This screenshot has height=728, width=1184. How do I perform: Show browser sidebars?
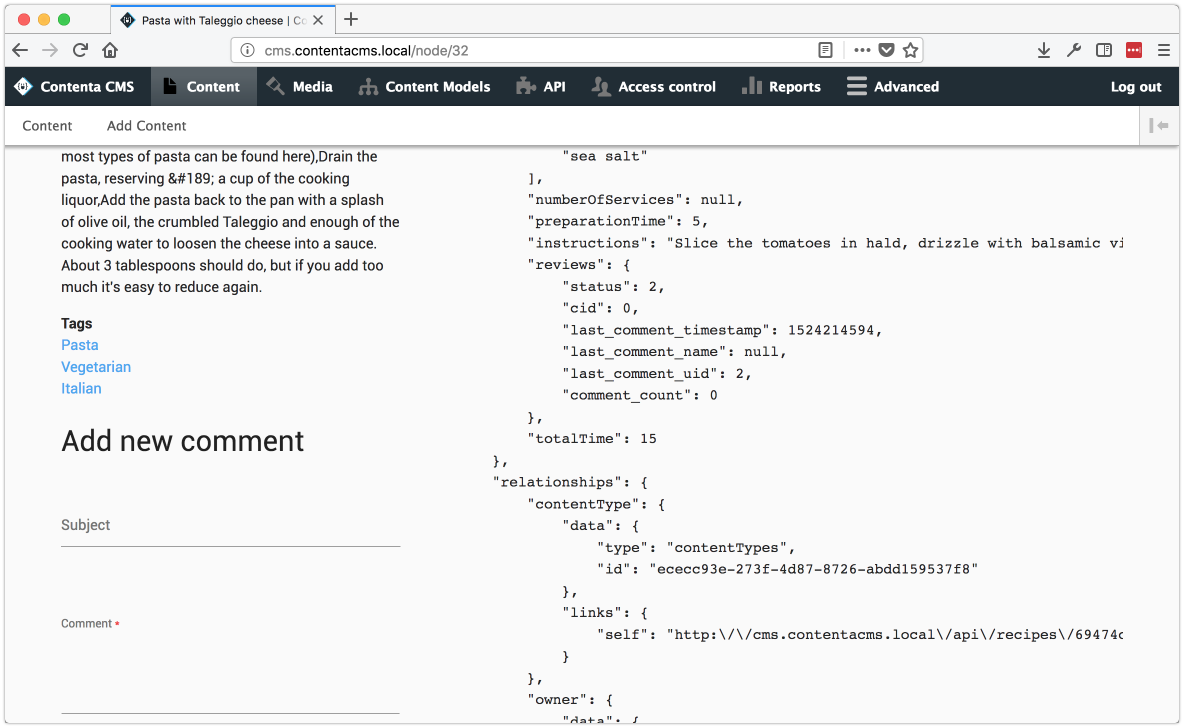1104,51
